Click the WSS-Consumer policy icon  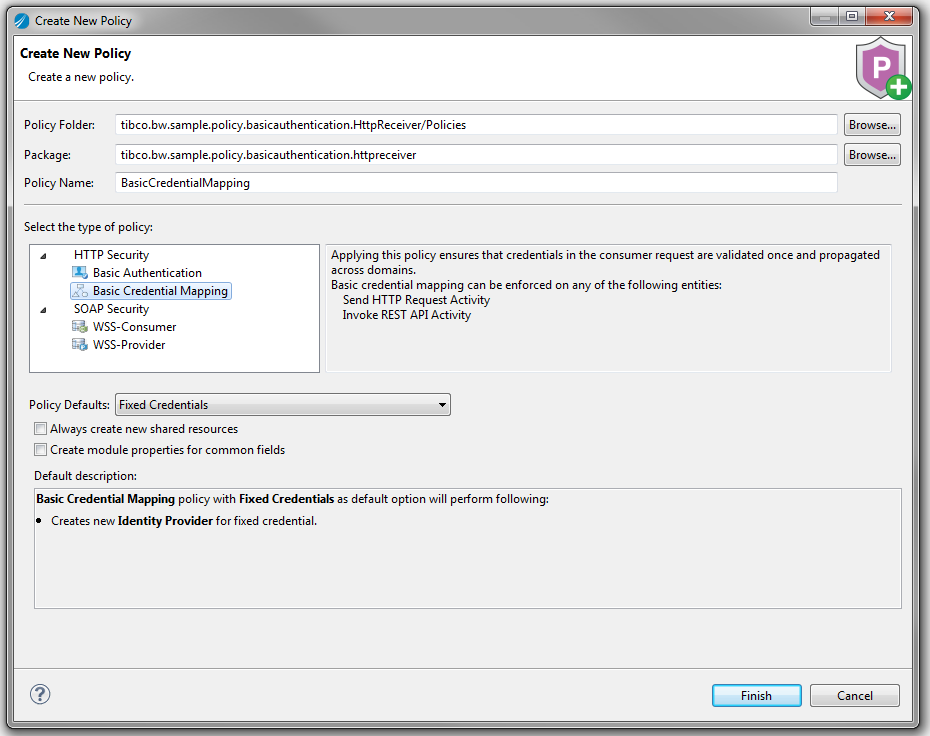click(x=79, y=327)
